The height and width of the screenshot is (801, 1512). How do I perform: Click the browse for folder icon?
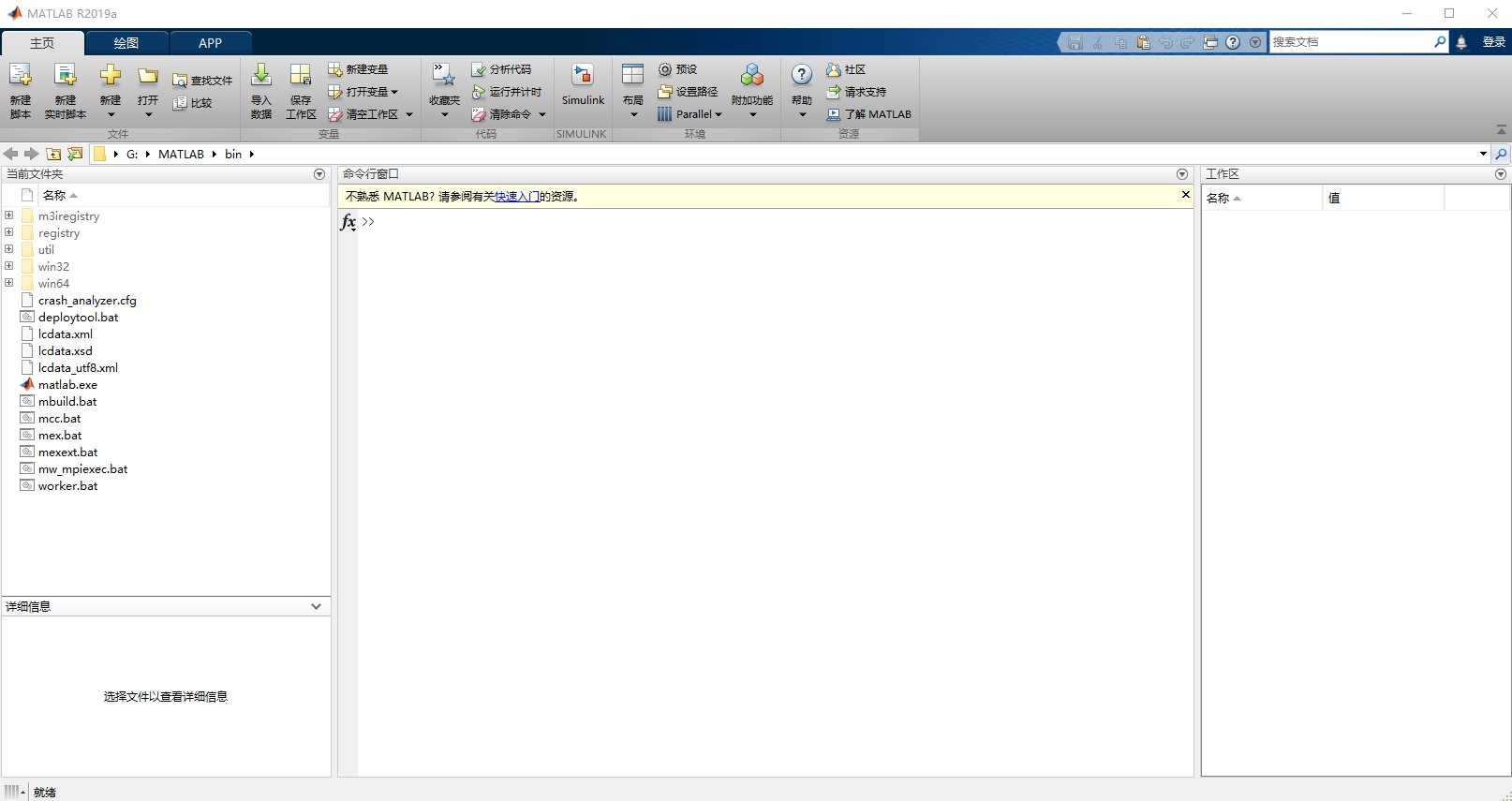(75, 154)
